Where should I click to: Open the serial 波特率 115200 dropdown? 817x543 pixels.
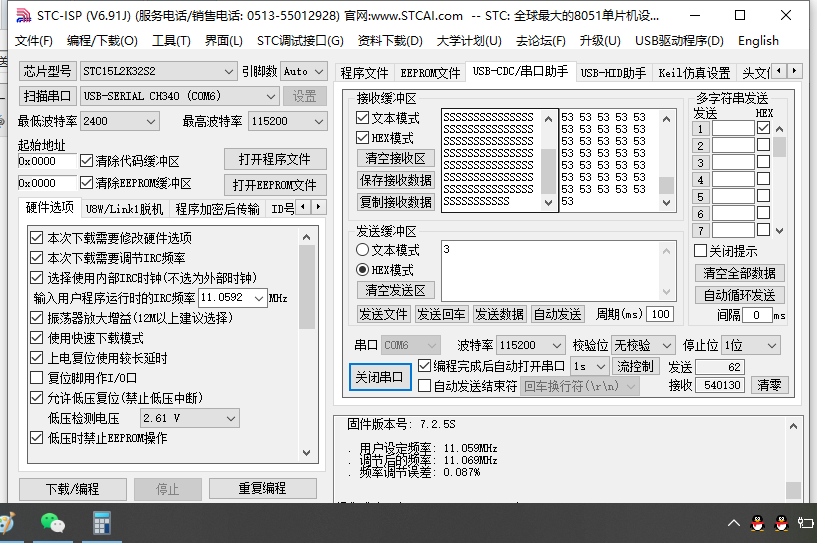530,345
